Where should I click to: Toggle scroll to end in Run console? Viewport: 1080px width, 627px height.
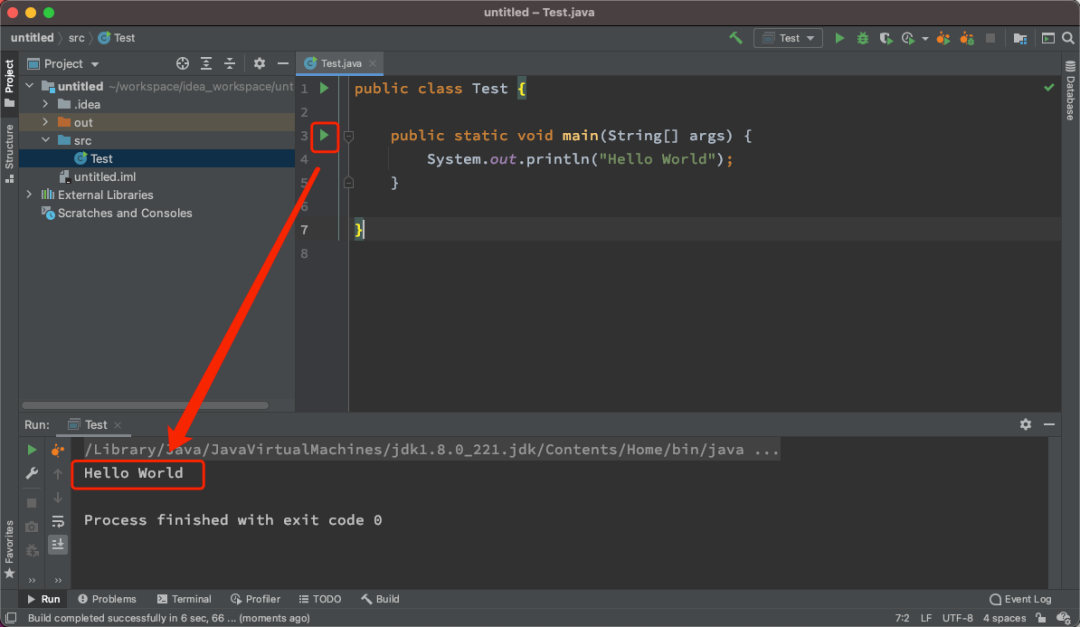(x=58, y=544)
